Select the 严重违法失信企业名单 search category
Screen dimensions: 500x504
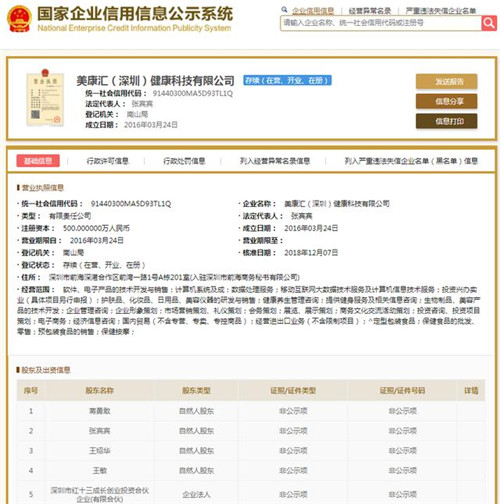(x=441, y=11)
